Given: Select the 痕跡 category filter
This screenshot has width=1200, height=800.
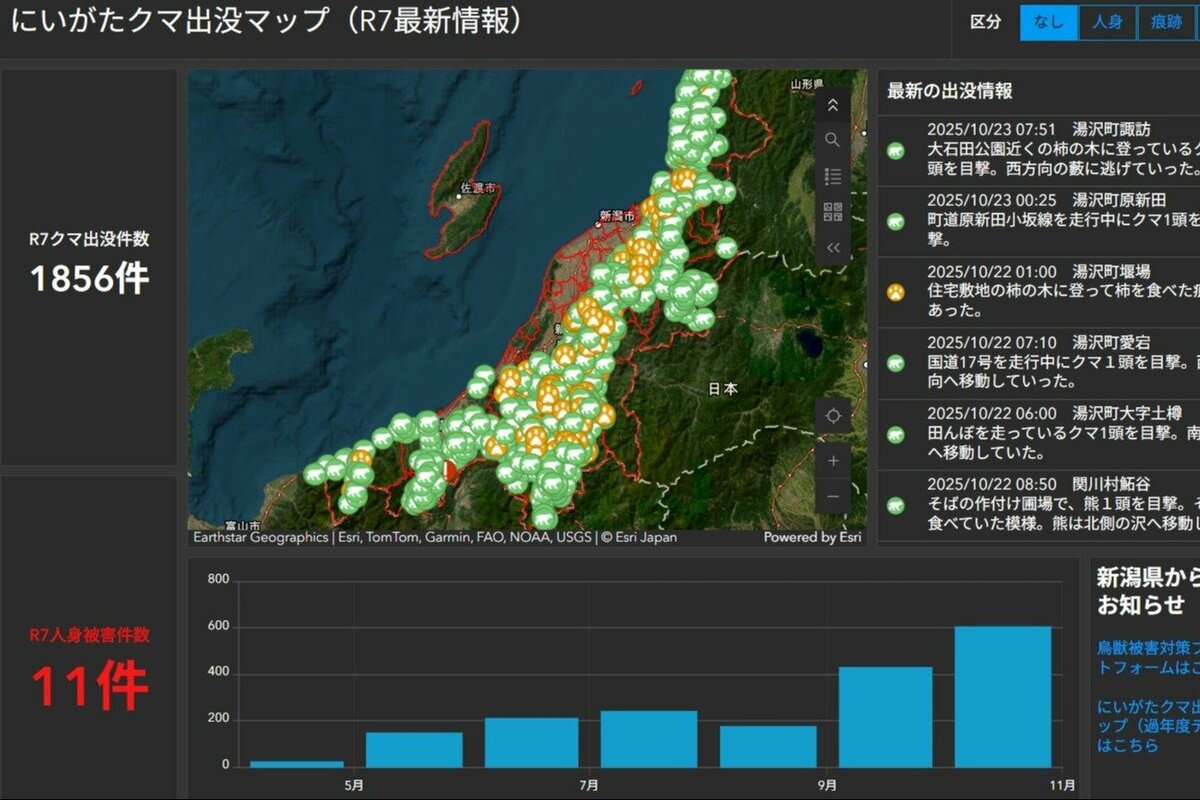Looking at the screenshot, I should click(1166, 23).
